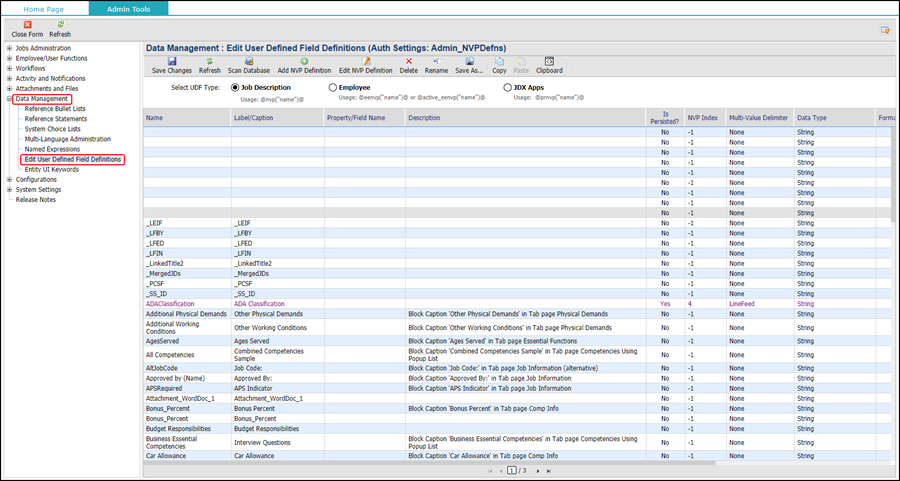Click Scan Database icon
The width and height of the screenshot is (900, 481).
(248, 61)
